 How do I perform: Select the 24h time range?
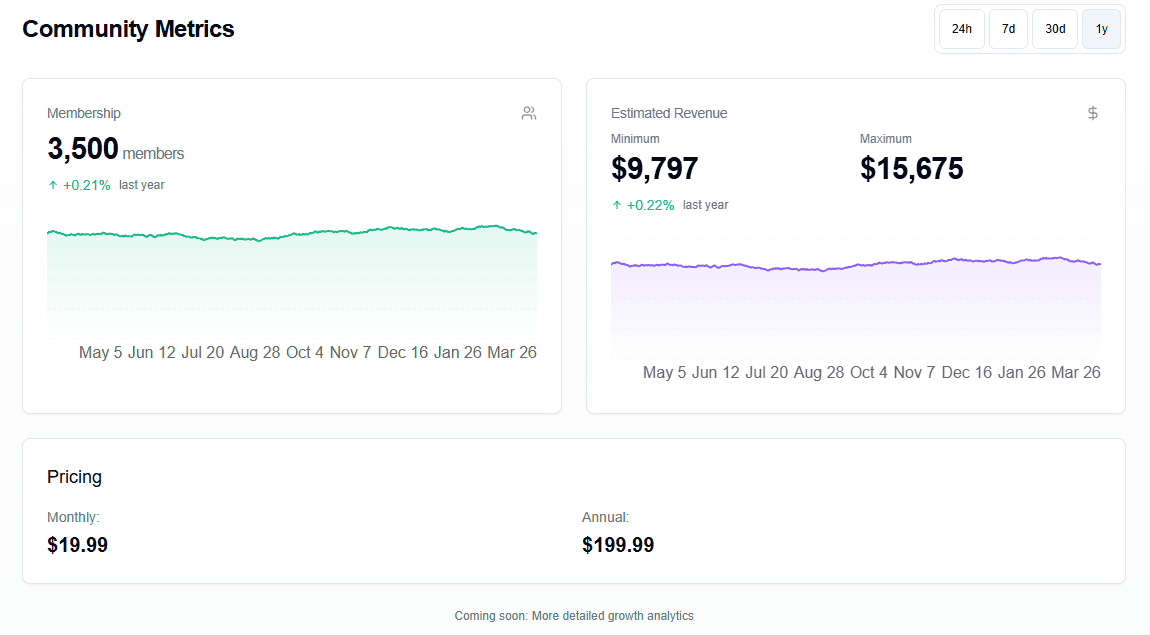pyautogui.click(x=961, y=29)
